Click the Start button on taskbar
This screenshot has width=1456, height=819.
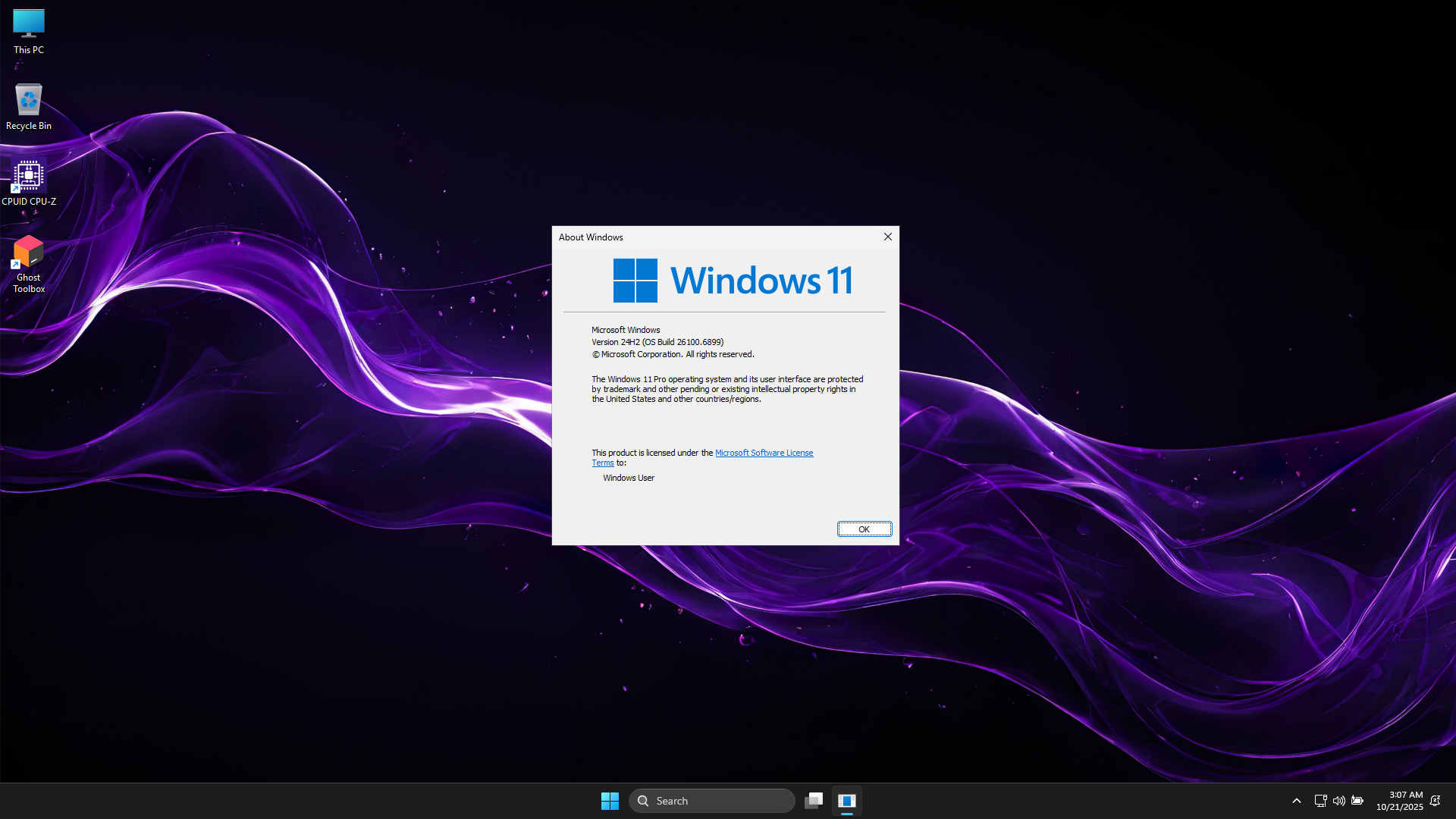coord(610,801)
